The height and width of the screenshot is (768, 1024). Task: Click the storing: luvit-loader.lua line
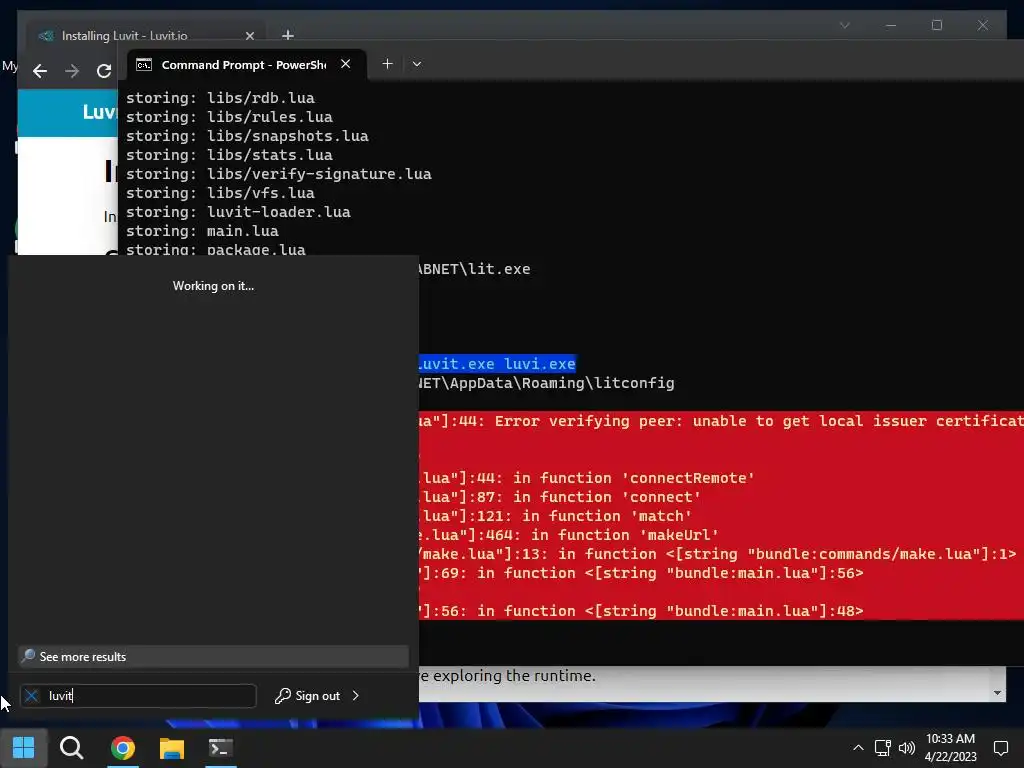pos(238,212)
